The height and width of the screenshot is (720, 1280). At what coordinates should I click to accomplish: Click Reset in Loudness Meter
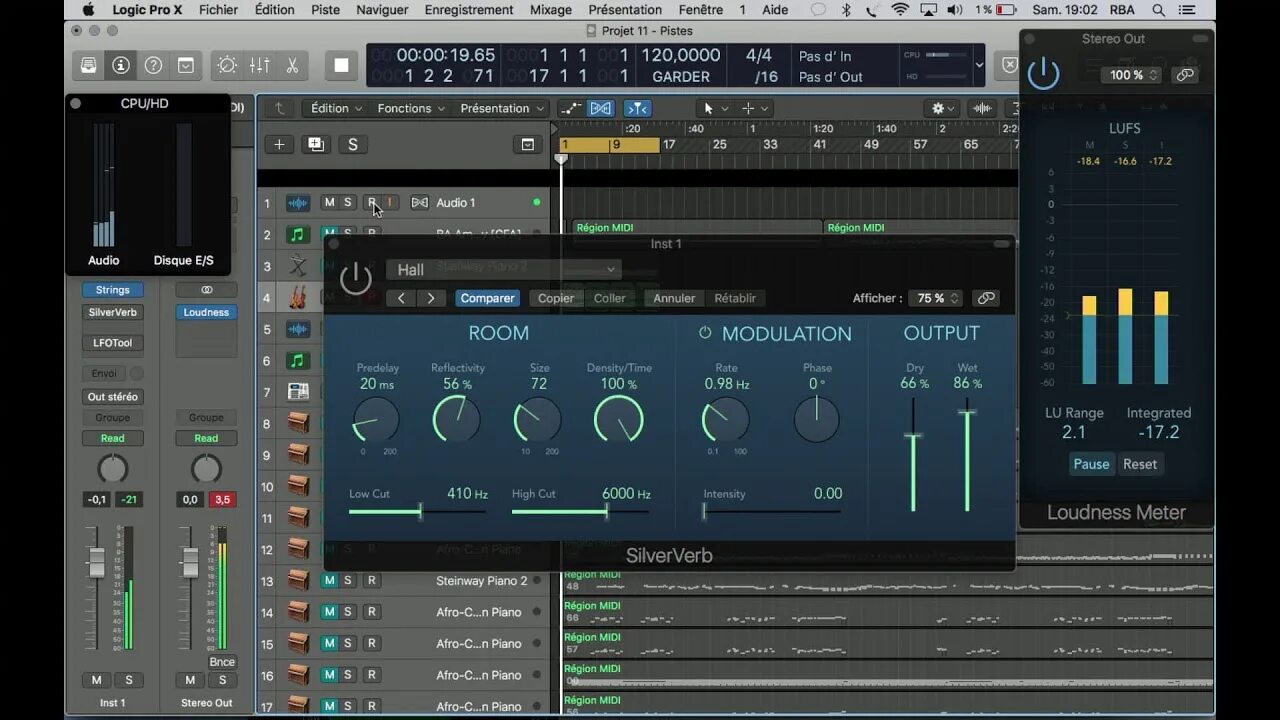(x=1140, y=464)
